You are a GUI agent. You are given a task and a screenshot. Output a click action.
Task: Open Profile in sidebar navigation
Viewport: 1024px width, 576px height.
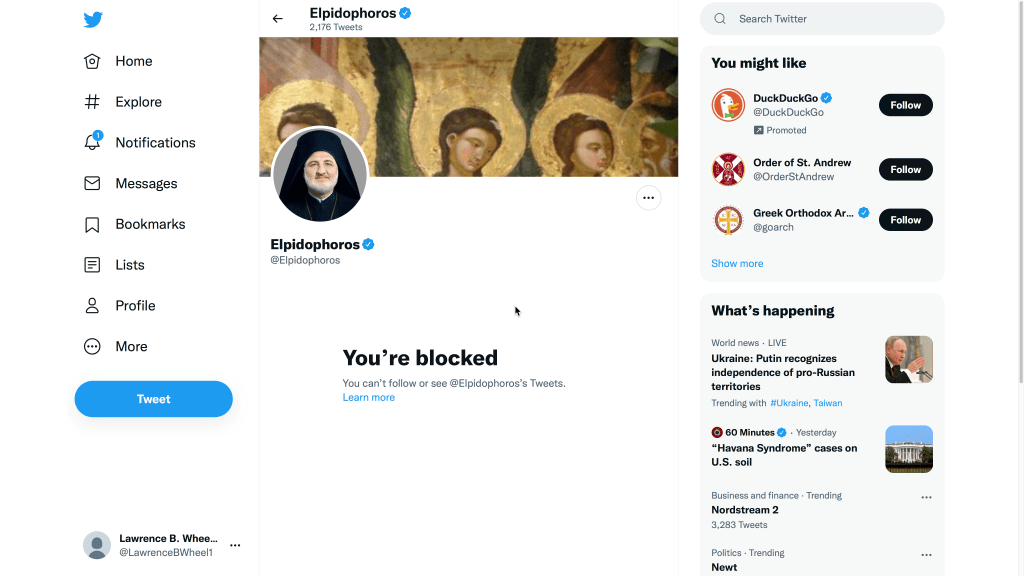click(134, 306)
